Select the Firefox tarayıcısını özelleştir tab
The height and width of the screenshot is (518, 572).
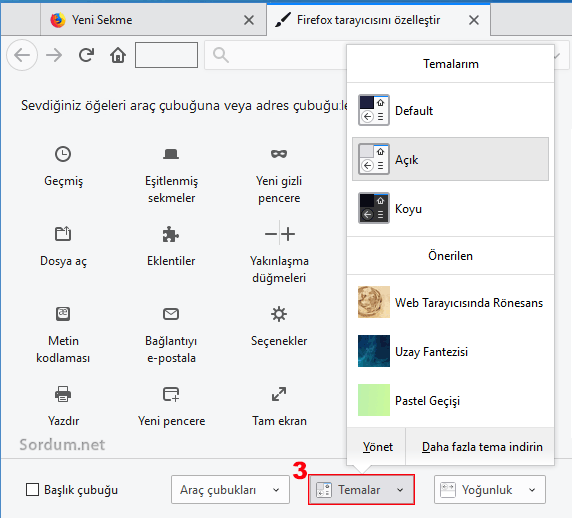378,20
